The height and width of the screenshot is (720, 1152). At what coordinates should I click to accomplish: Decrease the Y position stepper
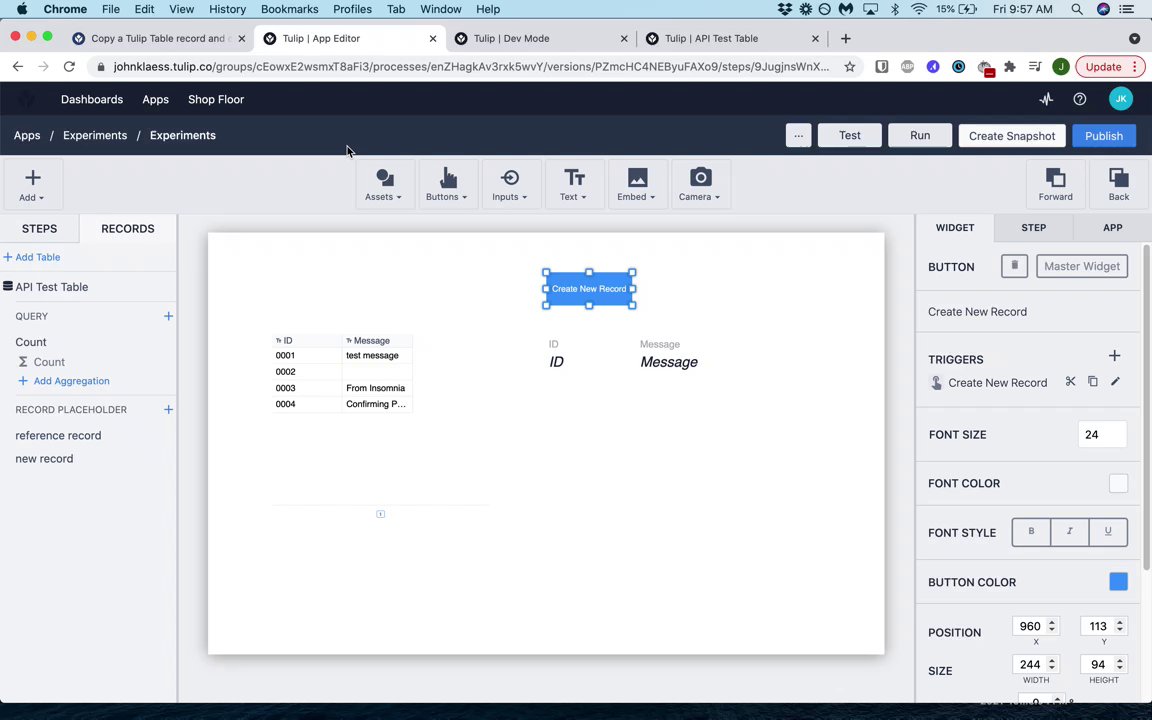click(1120, 630)
